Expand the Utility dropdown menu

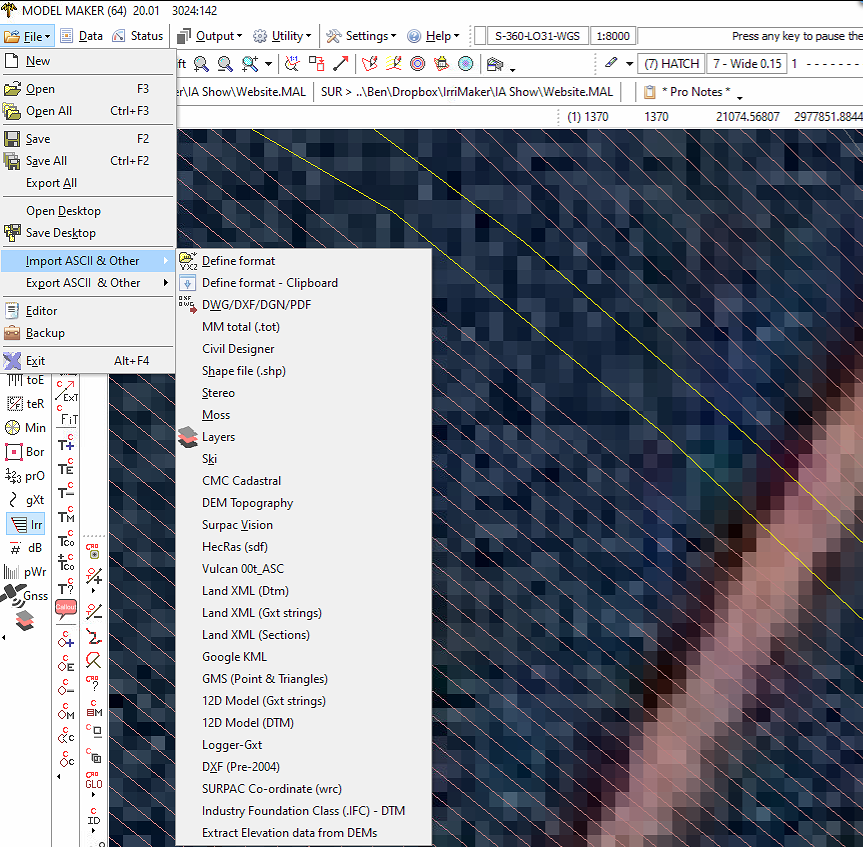point(281,36)
